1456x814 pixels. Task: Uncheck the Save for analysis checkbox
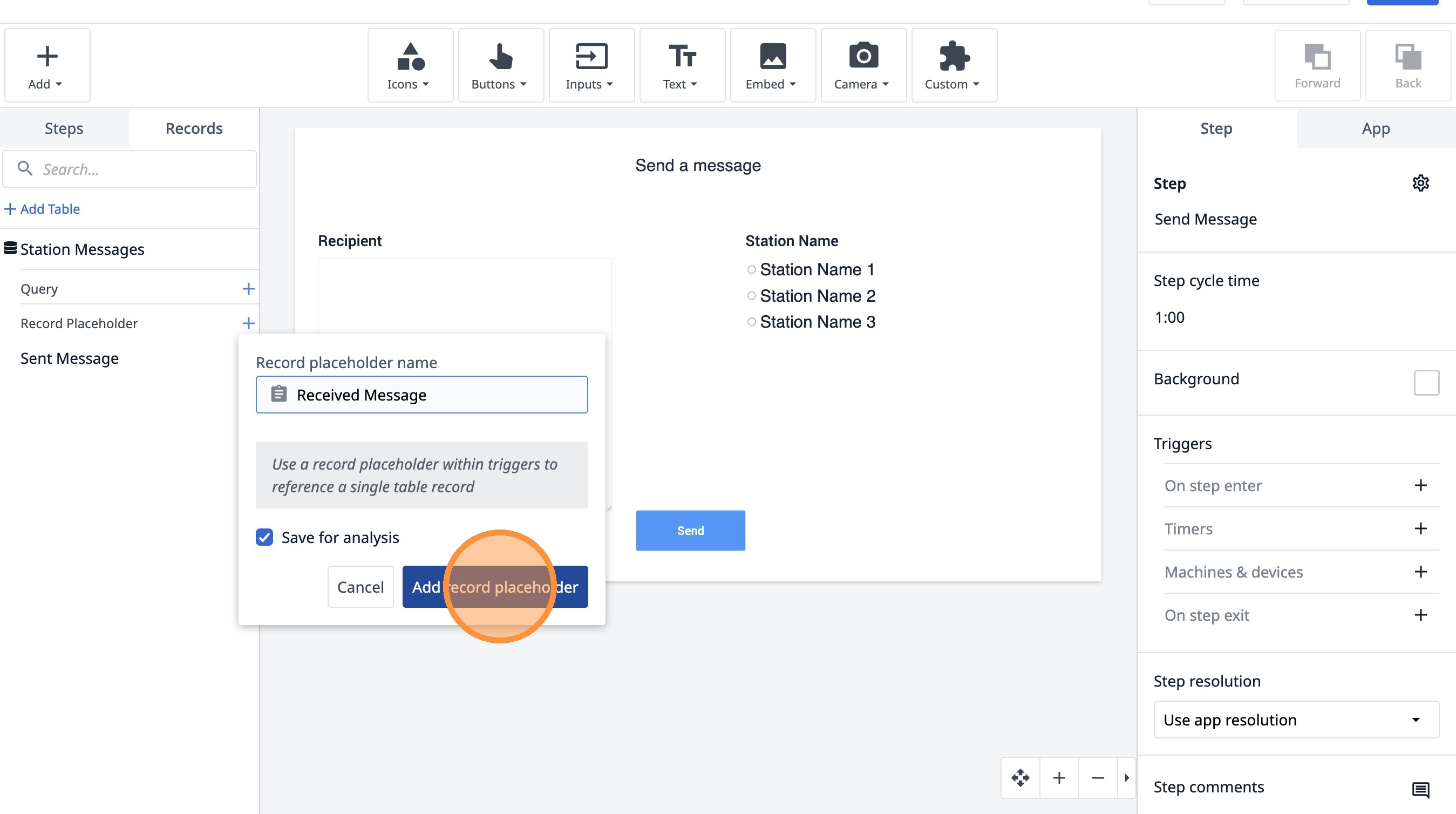pos(264,537)
